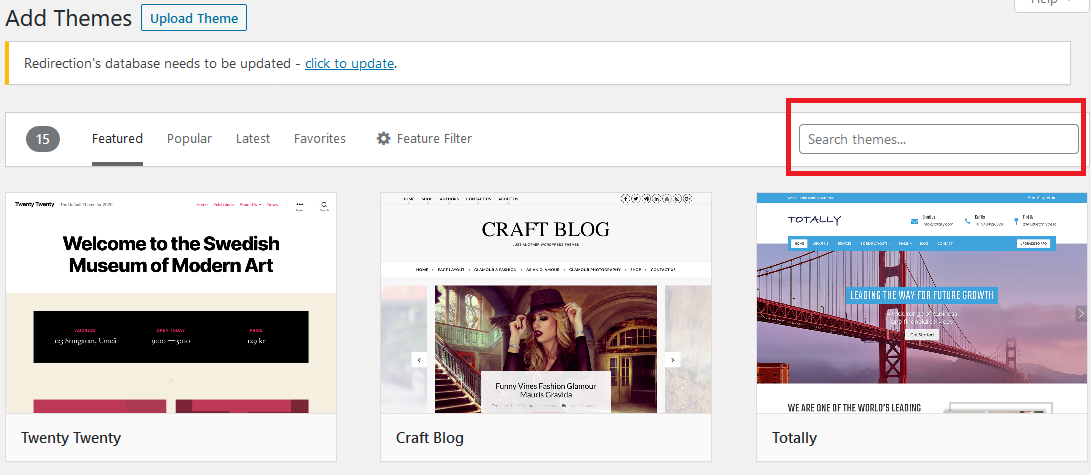The height and width of the screenshot is (475, 1092).
Task: Click the TOTALLY logo in theme preview
Action: point(814,219)
